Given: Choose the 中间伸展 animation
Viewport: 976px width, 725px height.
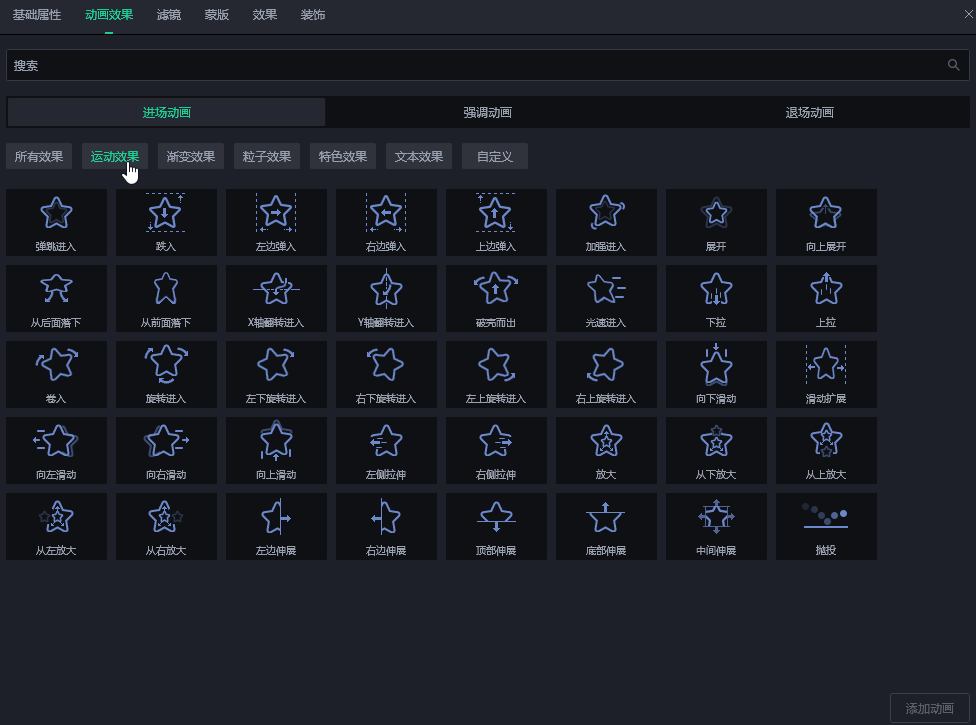Looking at the screenshot, I should (x=716, y=526).
